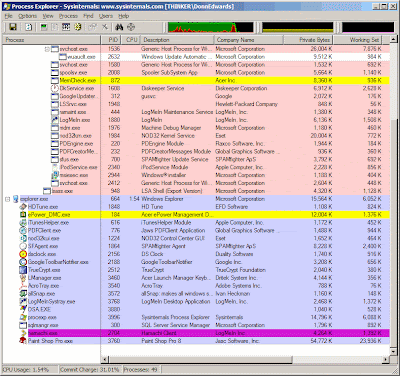Screen dimensions: 400x376
Task: Click 'Commit Charge: 31.01%' in status bar
Action: 90,369
